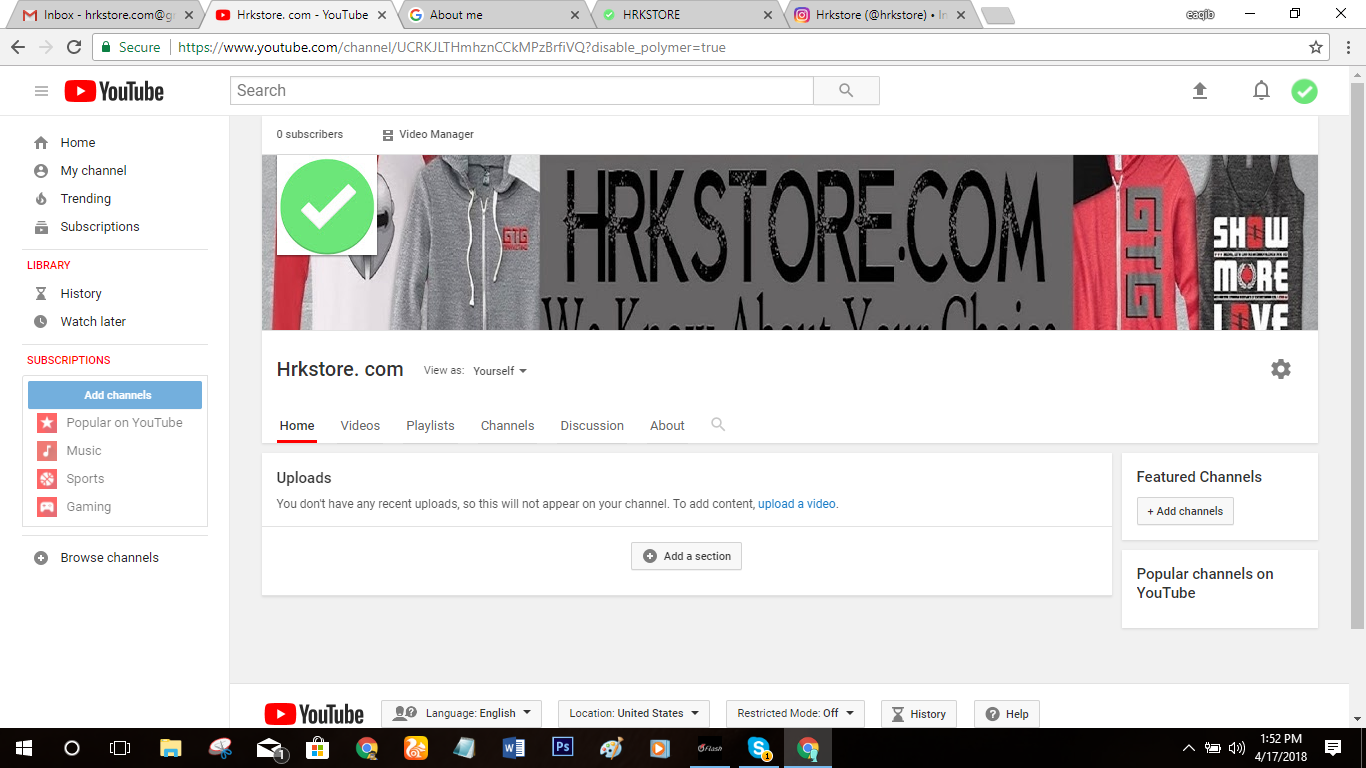Open the upload video arrow icon
The height and width of the screenshot is (768, 1366).
click(1200, 91)
